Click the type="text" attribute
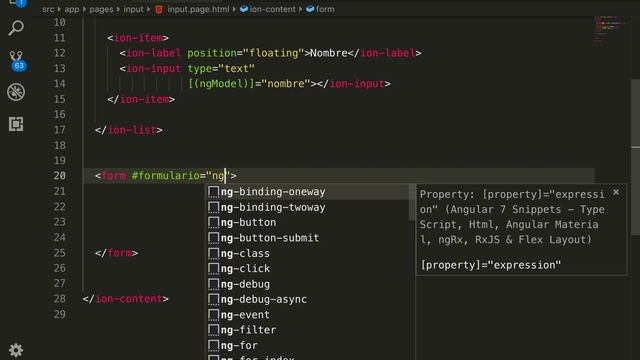 221,69
